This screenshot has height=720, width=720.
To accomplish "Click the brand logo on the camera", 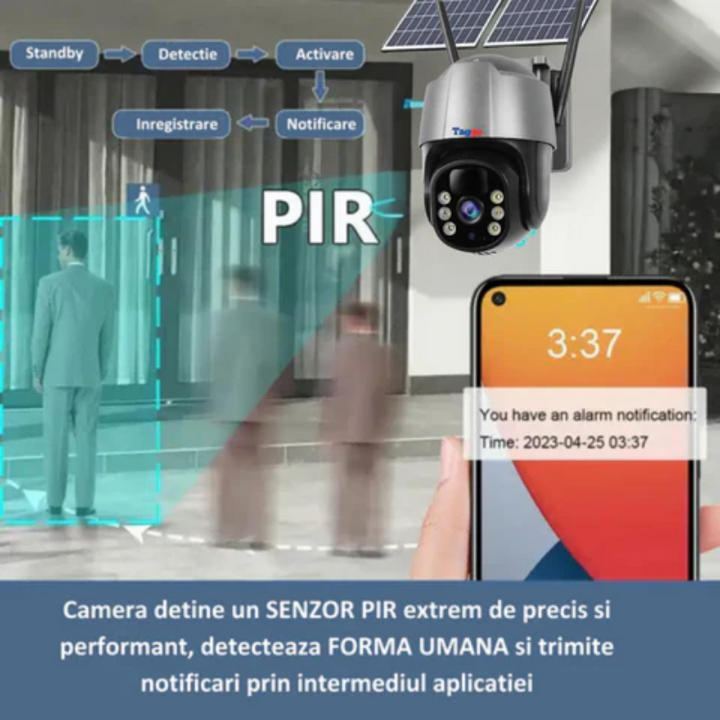I will point(466,131).
